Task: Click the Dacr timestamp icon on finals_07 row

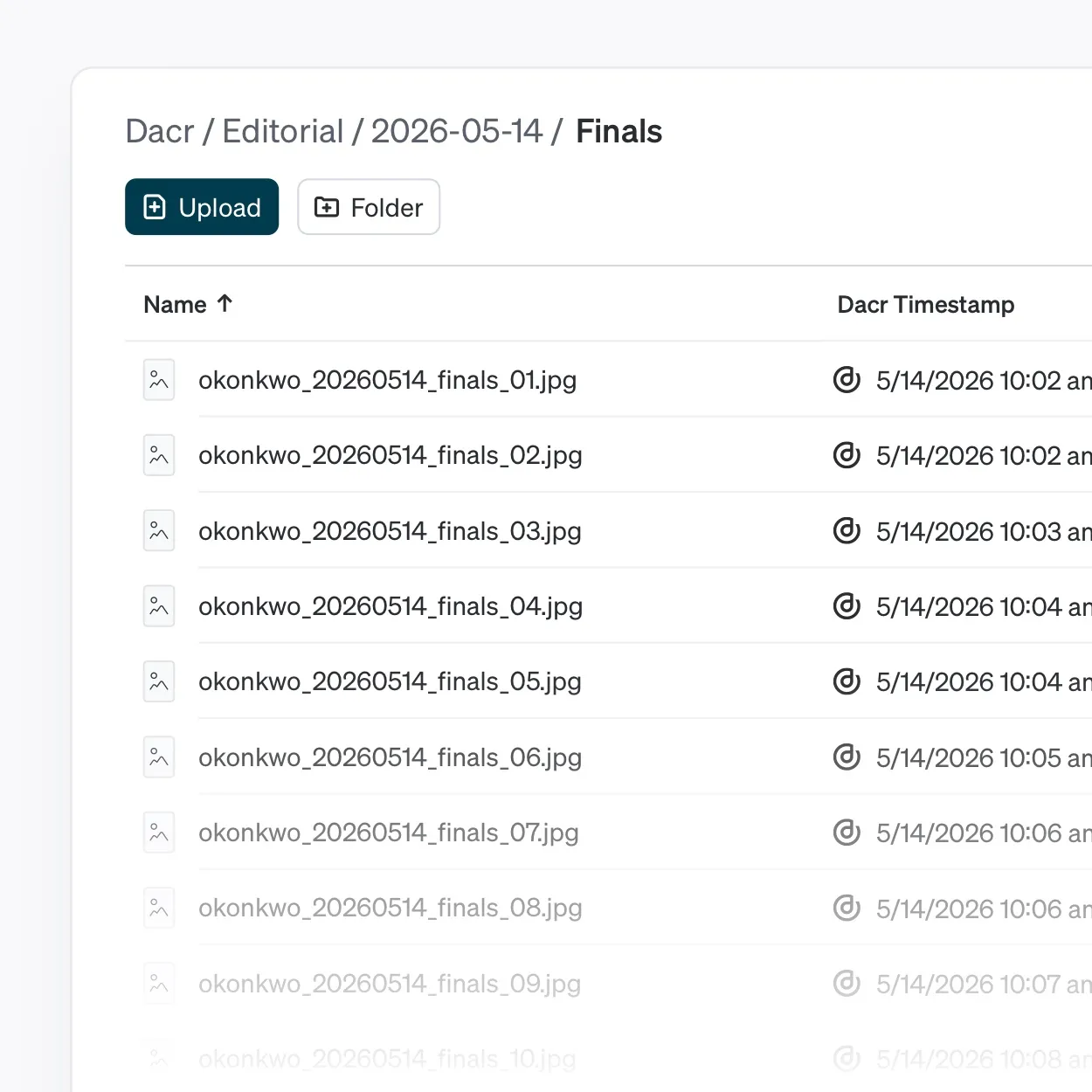Action: tap(847, 833)
